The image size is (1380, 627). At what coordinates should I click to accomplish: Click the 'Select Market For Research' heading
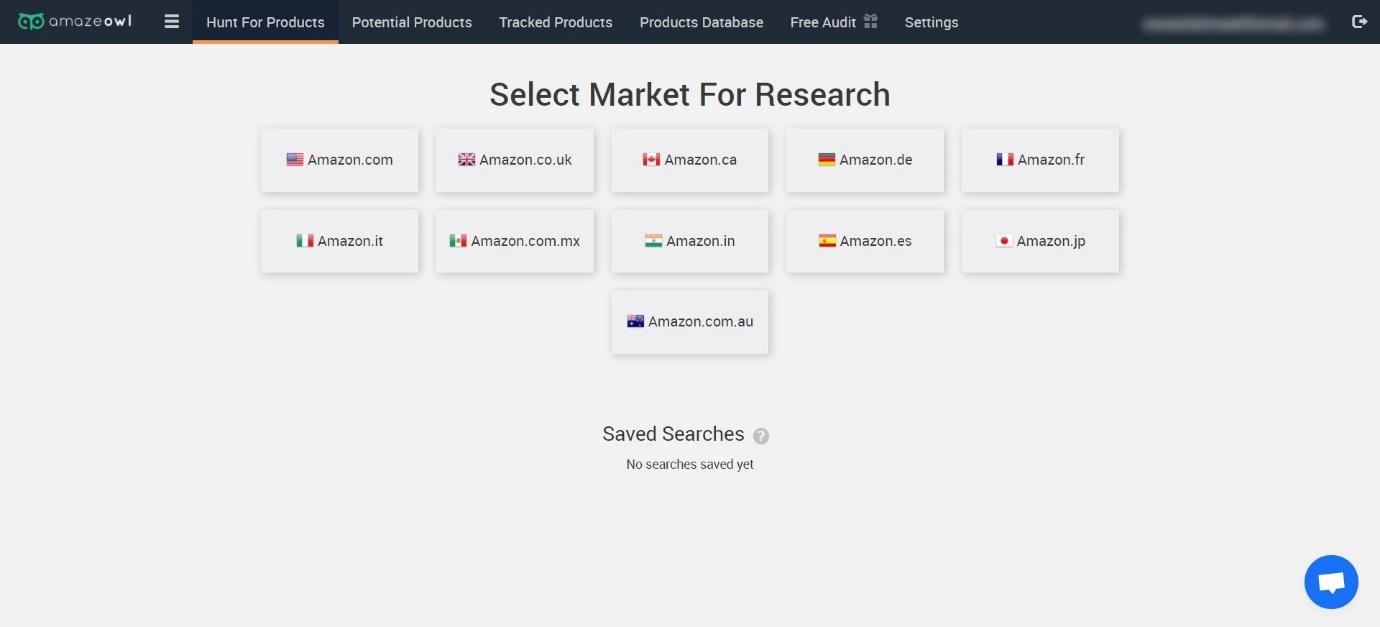click(x=690, y=94)
